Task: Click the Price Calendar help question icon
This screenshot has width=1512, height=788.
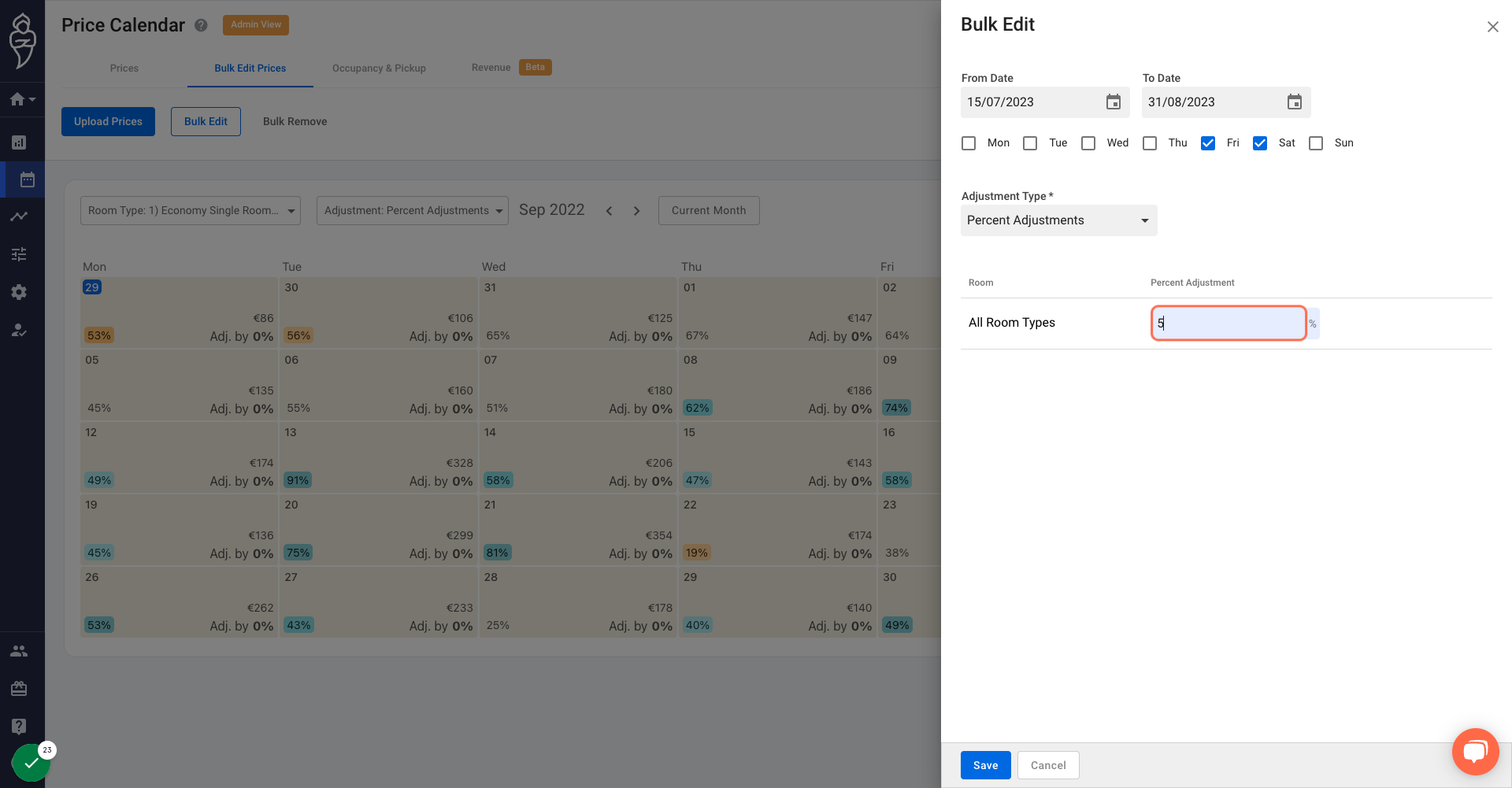Action: tap(201, 25)
